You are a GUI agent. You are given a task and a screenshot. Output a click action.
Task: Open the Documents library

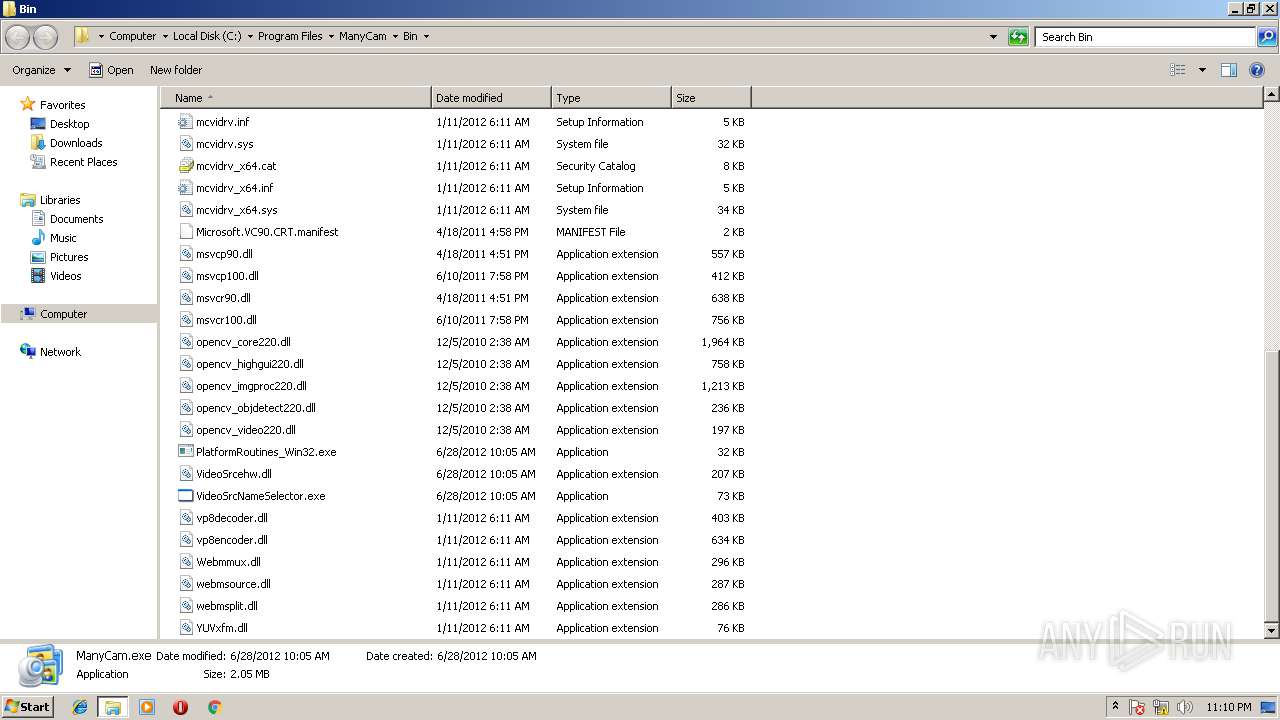pyautogui.click(x=76, y=219)
